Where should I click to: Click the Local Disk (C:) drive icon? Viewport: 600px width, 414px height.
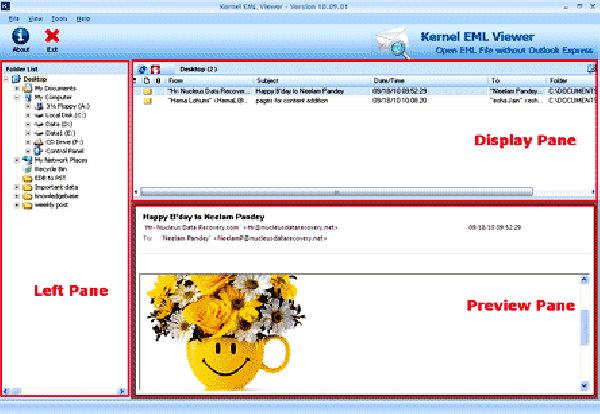(39, 115)
